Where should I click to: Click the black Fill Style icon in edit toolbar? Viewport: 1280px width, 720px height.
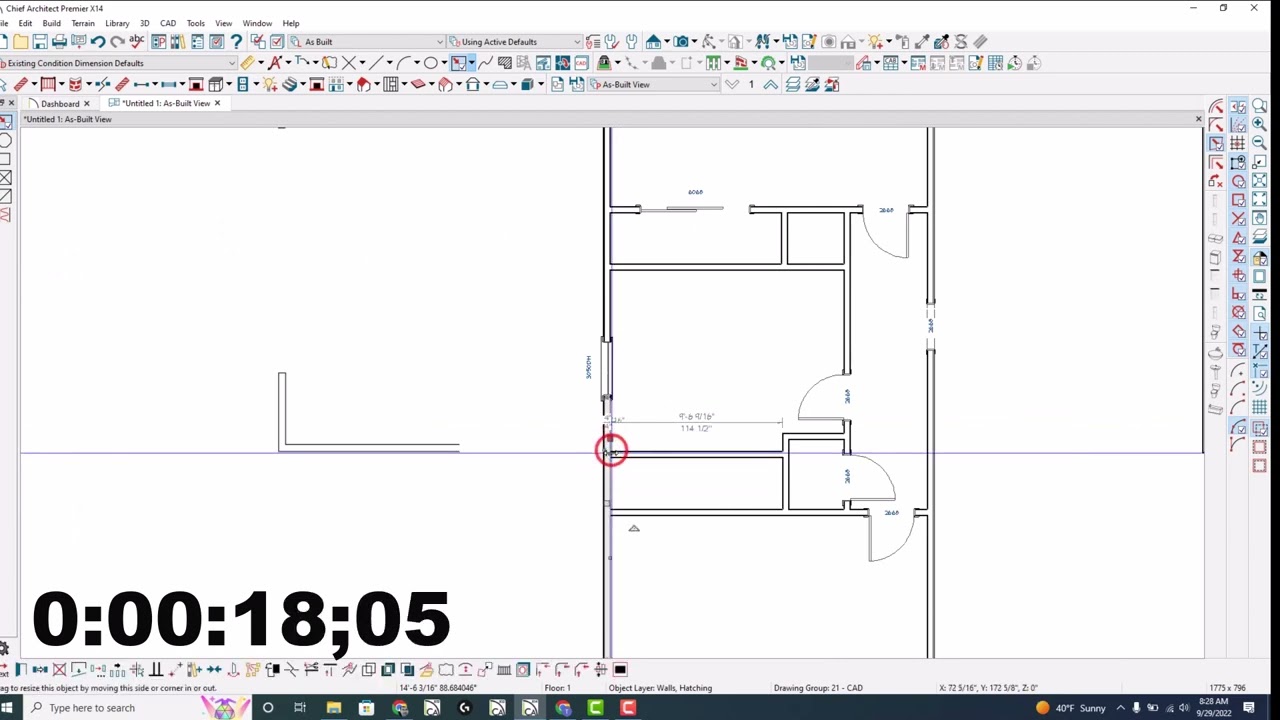click(x=620, y=670)
